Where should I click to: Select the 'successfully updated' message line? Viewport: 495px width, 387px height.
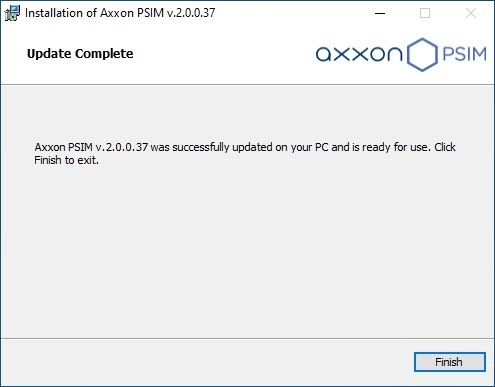[x=245, y=147]
